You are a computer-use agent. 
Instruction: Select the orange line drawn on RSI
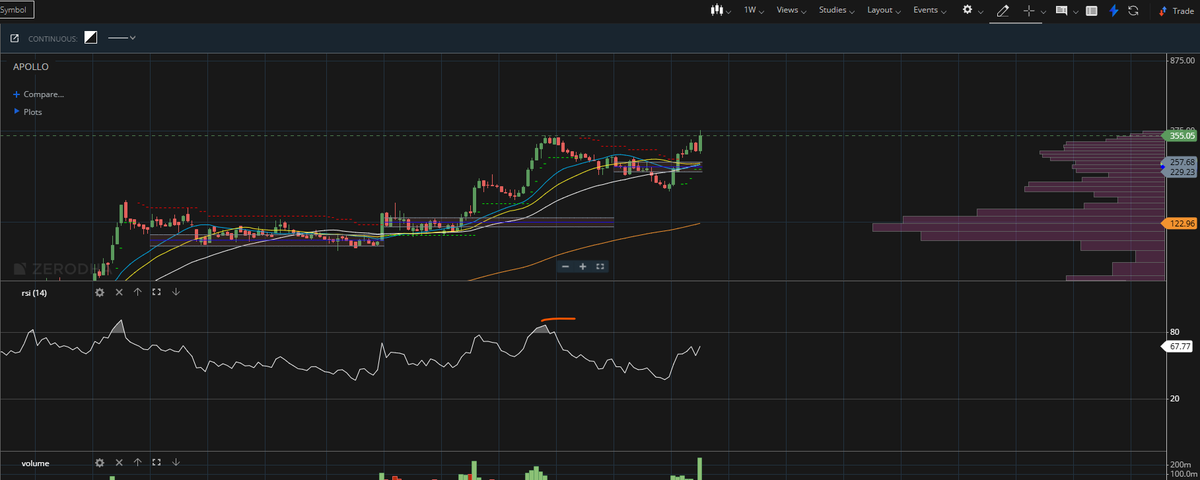pyautogui.click(x=557, y=320)
